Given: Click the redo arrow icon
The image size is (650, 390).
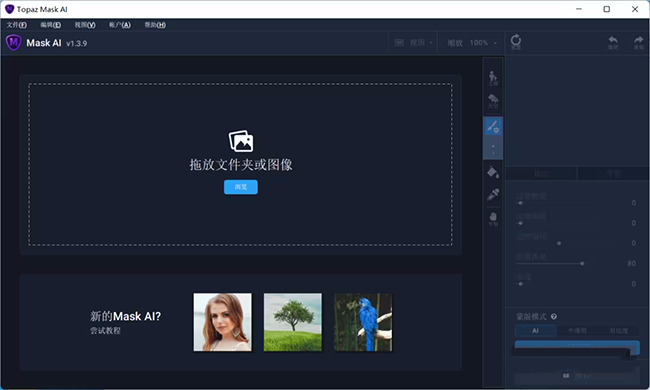Looking at the screenshot, I should 638,42.
